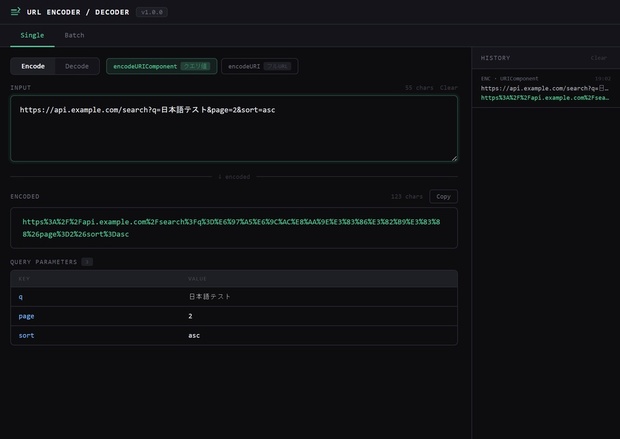This screenshot has width=620, height=439.
Task: Click the '1 encoded' divider label
Action: [x=234, y=176]
